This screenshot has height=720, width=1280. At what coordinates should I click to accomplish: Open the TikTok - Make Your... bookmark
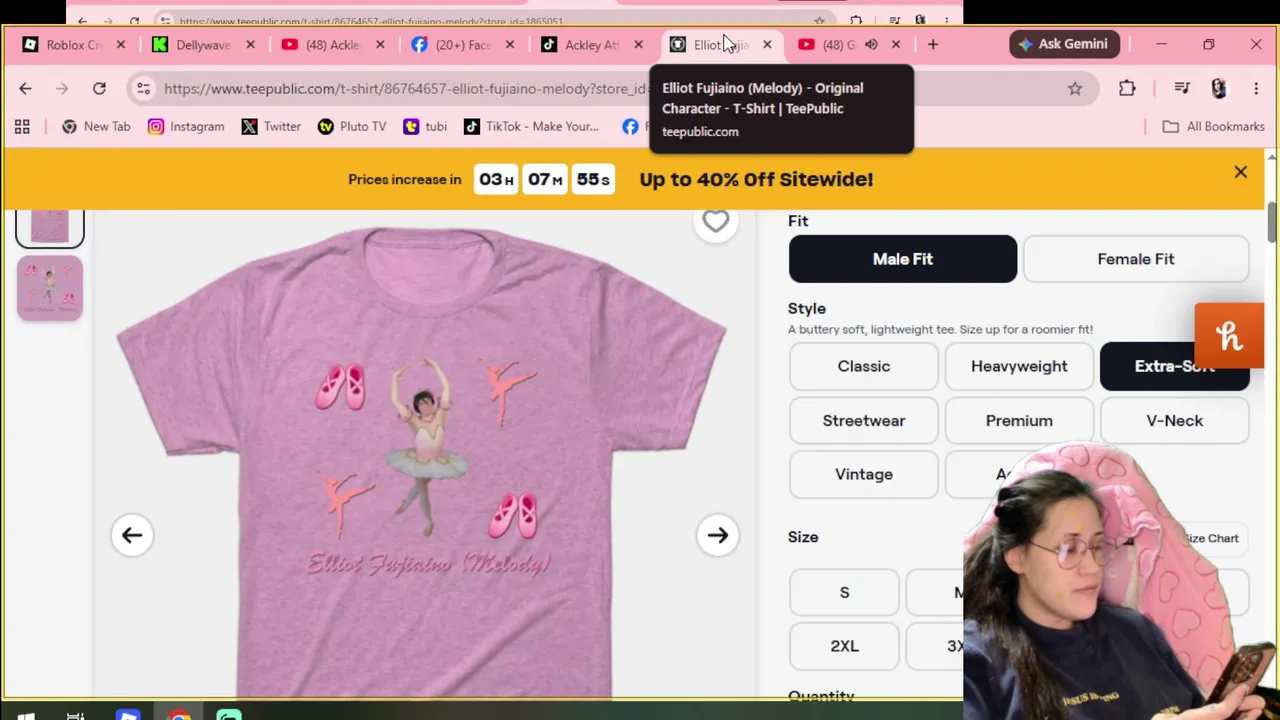(x=531, y=126)
